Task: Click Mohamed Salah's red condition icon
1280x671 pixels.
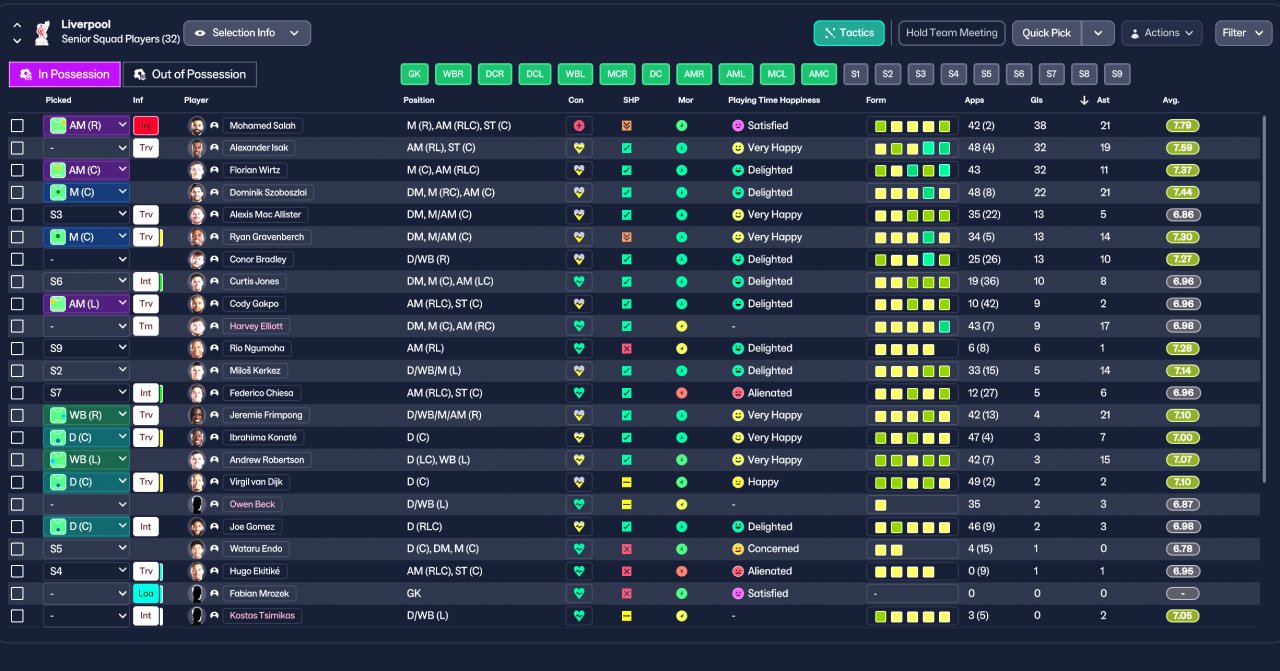Action: click(577, 126)
